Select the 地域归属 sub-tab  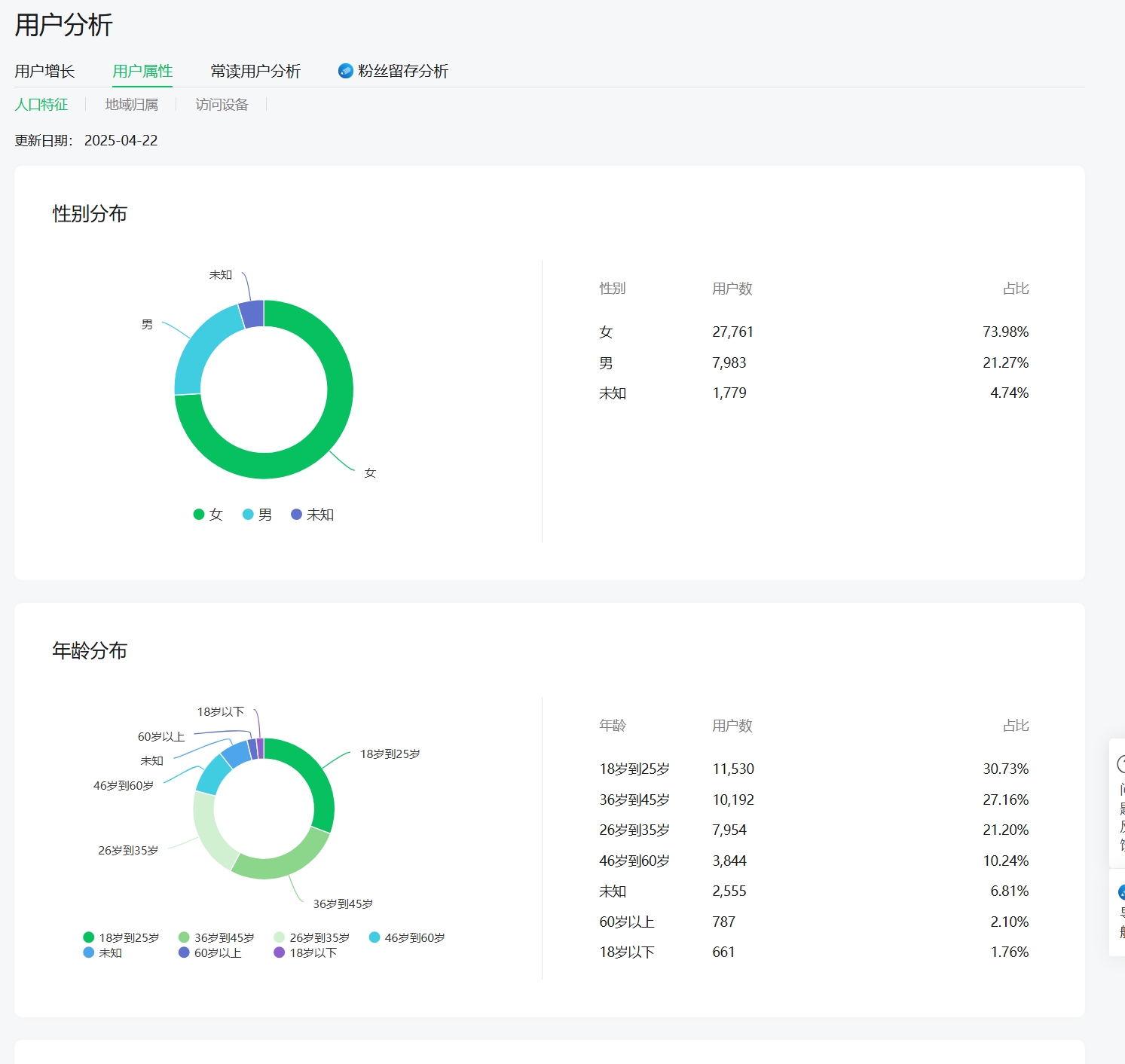[131, 105]
